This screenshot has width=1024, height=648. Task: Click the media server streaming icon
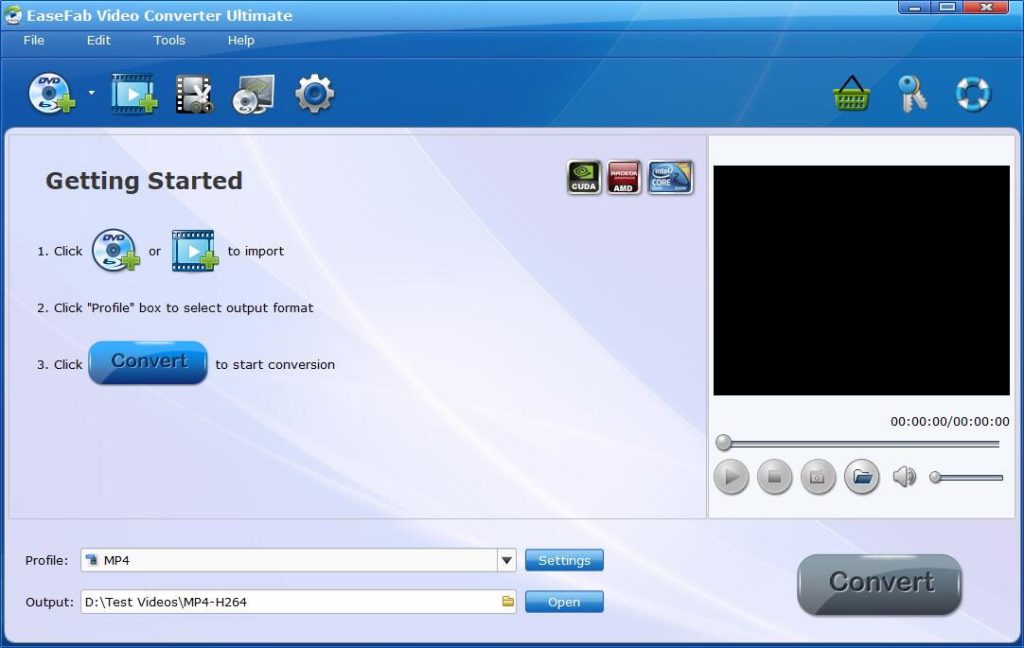(x=253, y=94)
